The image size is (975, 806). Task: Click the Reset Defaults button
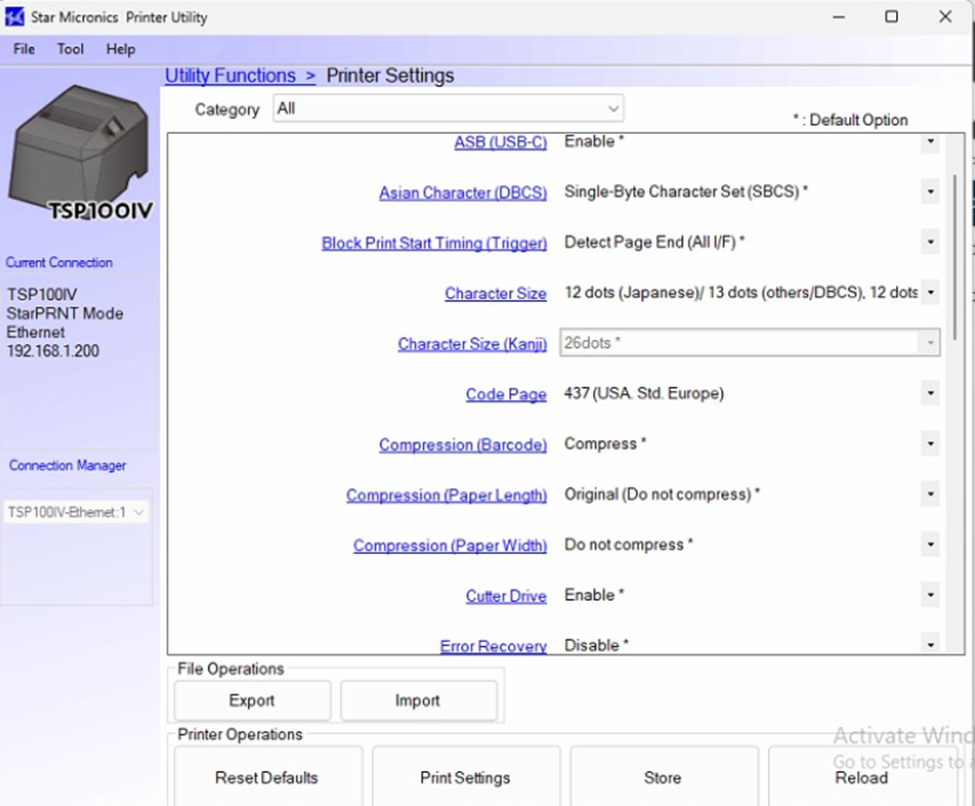coord(268,777)
